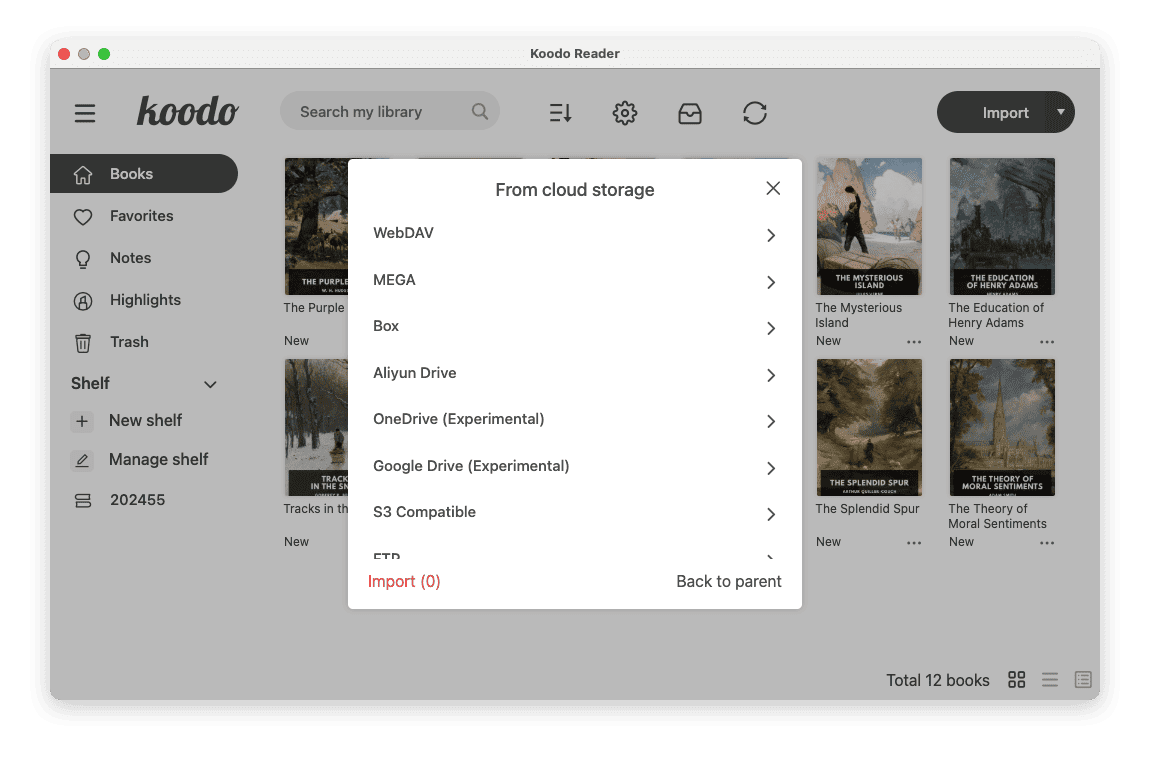Screen dimensions: 1150x760
Task: Switch to list view icon
Action: point(1050,680)
